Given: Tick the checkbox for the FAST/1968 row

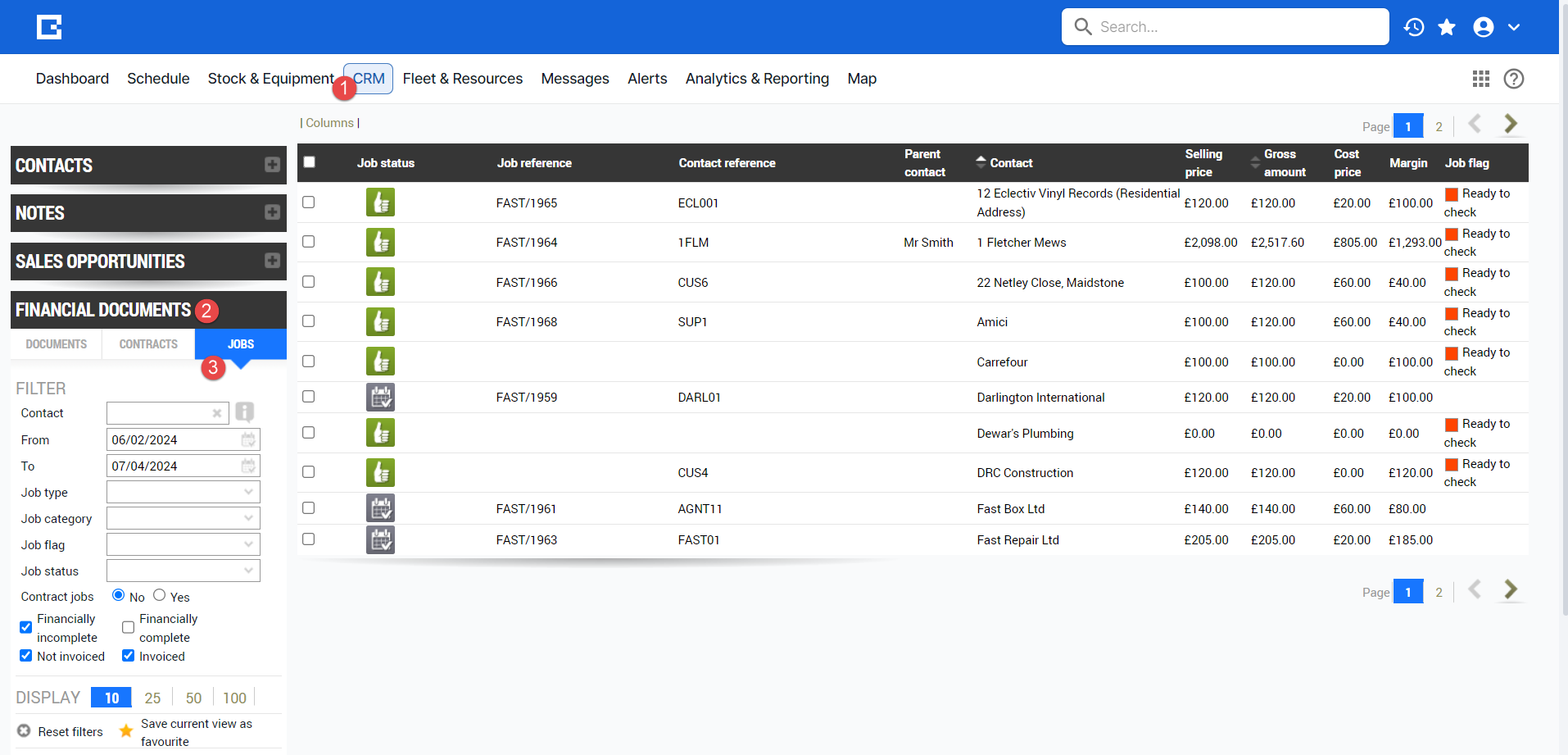Looking at the screenshot, I should point(309,321).
